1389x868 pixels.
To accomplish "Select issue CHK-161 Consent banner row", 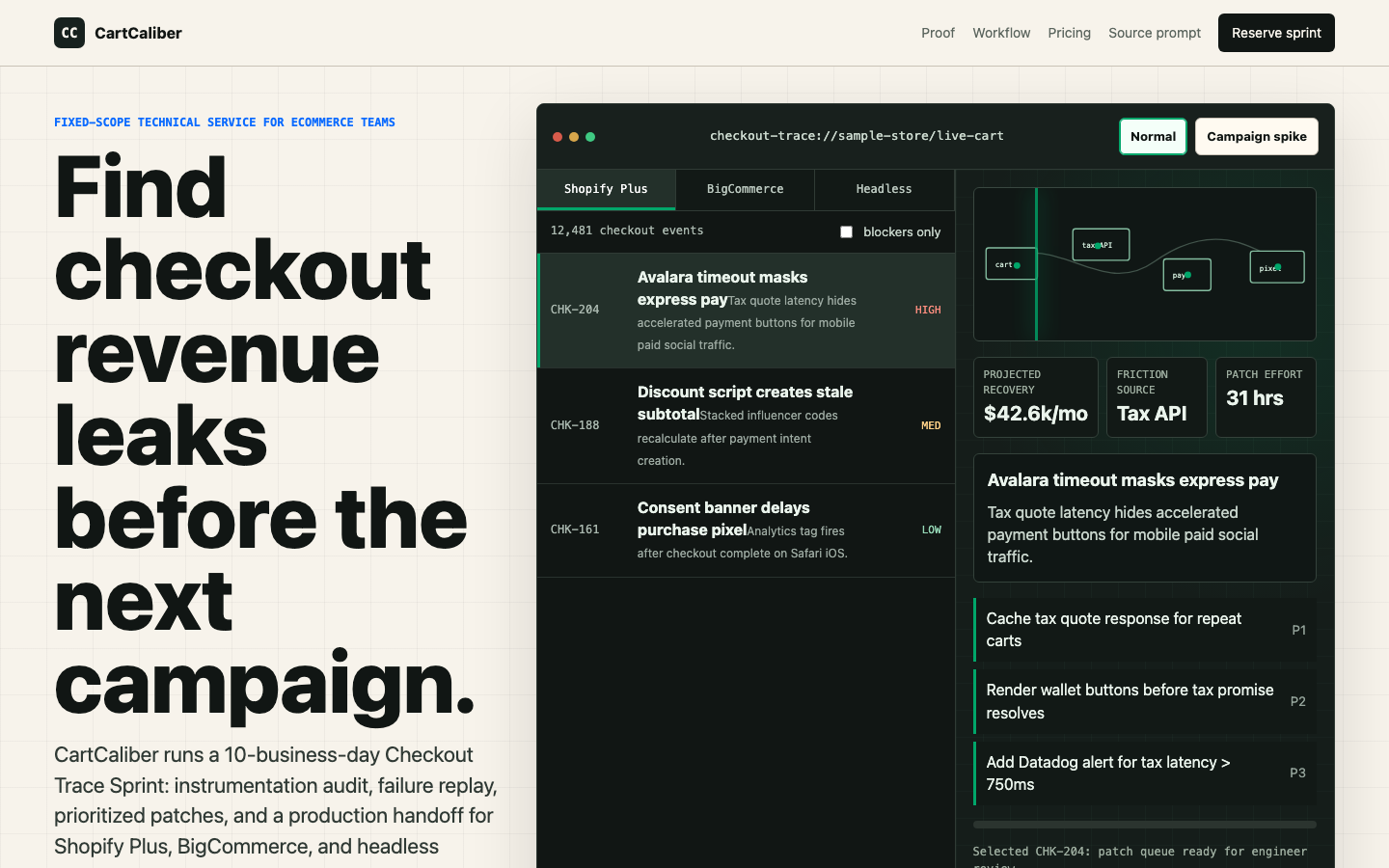I will pyautogui.click(x=746, y=530).
